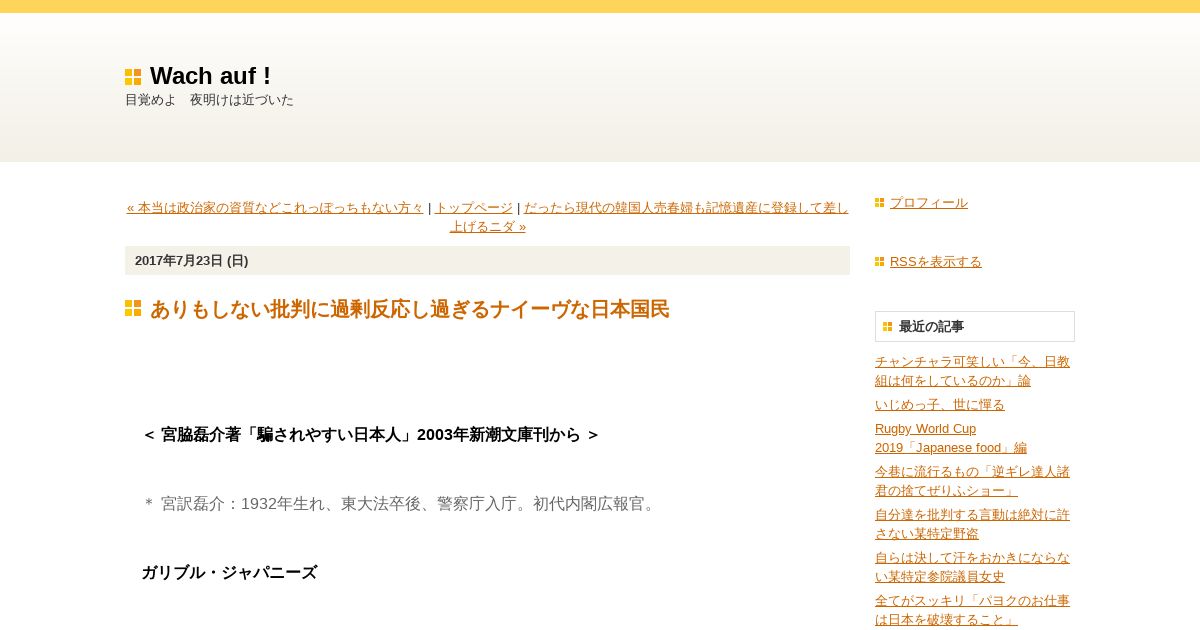Open RSSを表示する link
The image size is (1200, 630).
(x=936, y=262)
